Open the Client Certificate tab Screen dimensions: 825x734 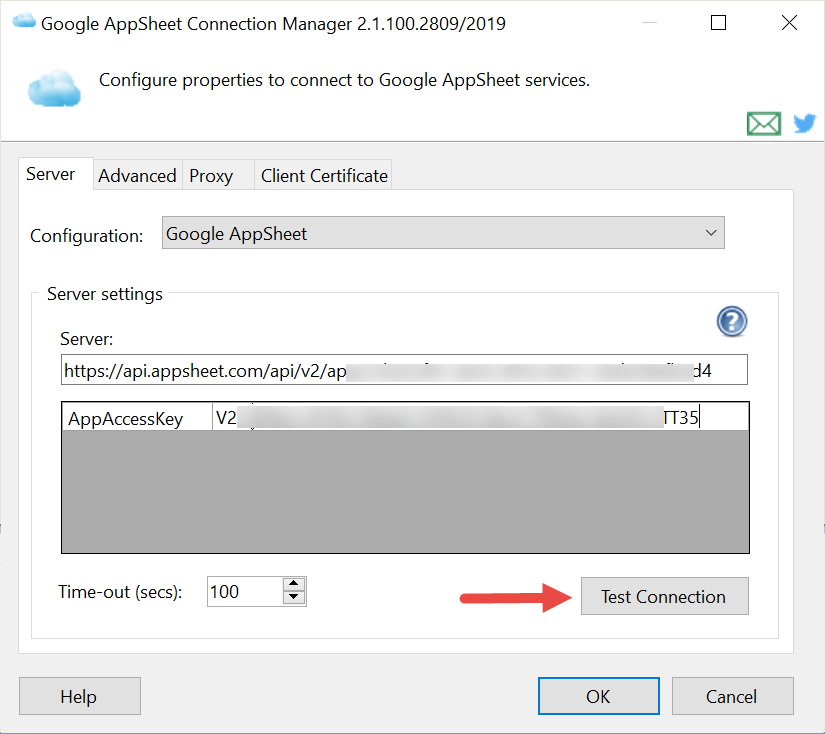[324, 175]
